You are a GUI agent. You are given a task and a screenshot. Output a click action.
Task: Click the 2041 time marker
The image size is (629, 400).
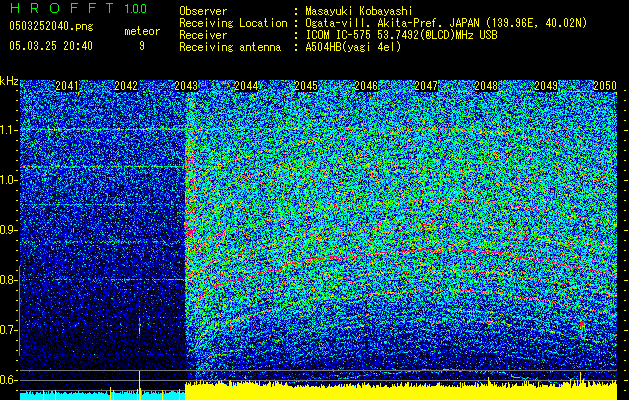click(67, 86)
